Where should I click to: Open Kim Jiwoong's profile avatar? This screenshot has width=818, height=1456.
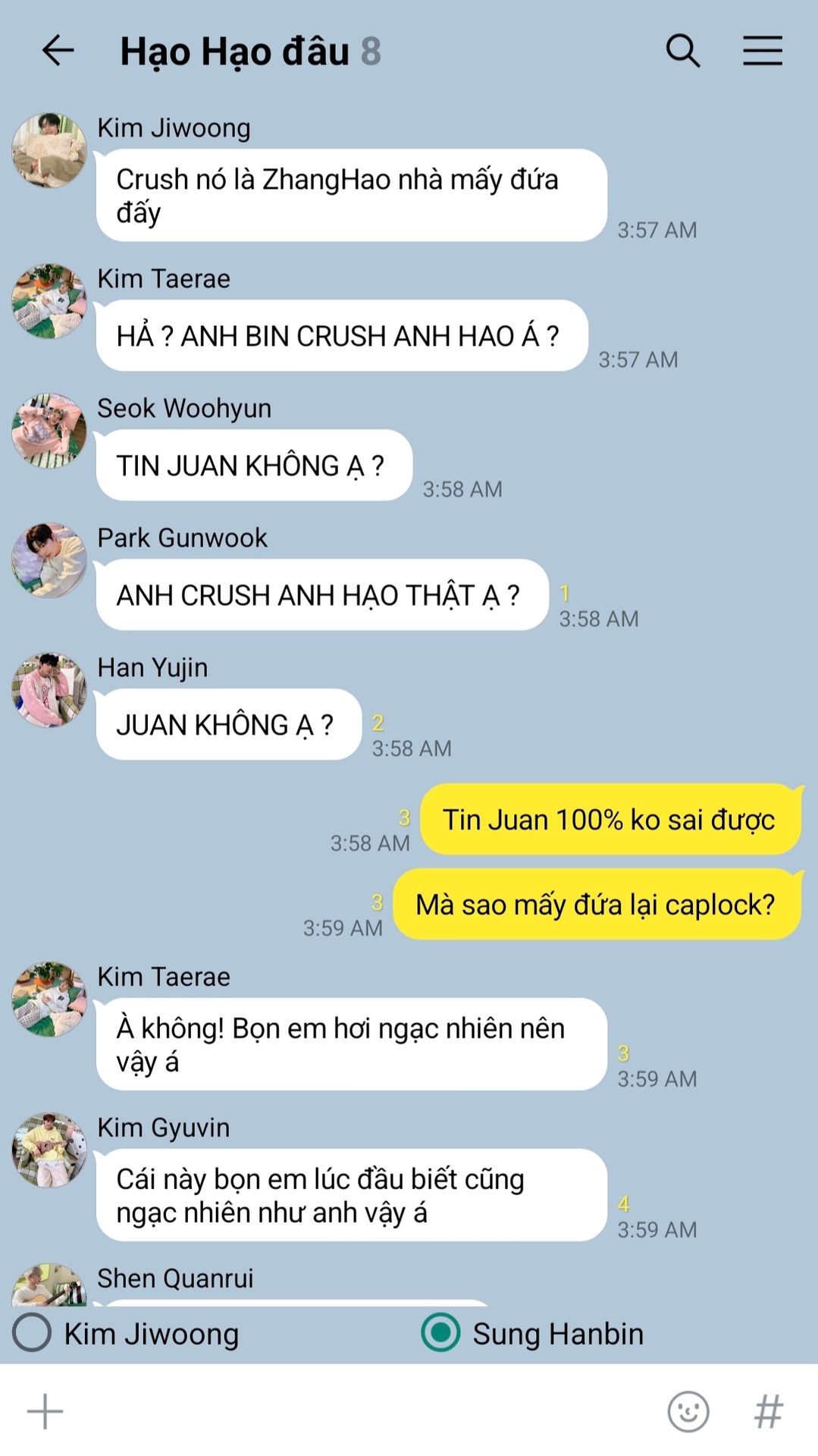point(49,150)
